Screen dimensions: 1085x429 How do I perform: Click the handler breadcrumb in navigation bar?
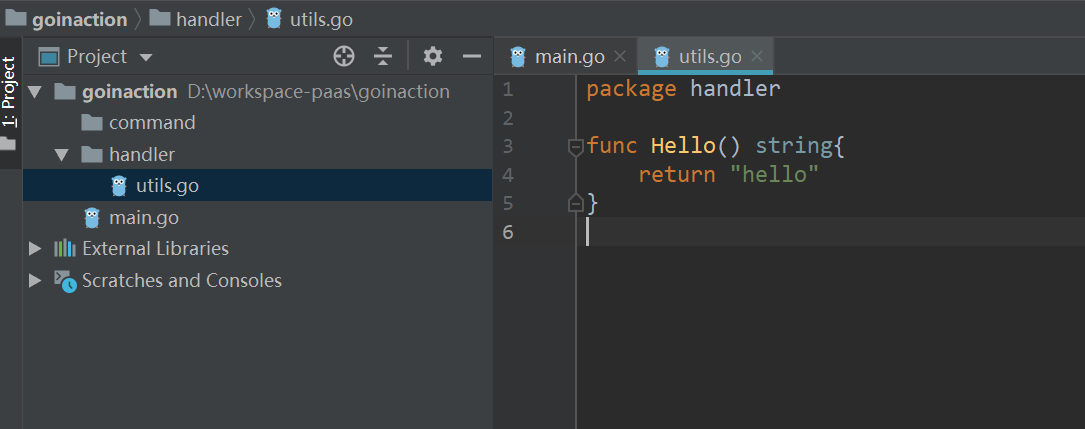[208, 19]
